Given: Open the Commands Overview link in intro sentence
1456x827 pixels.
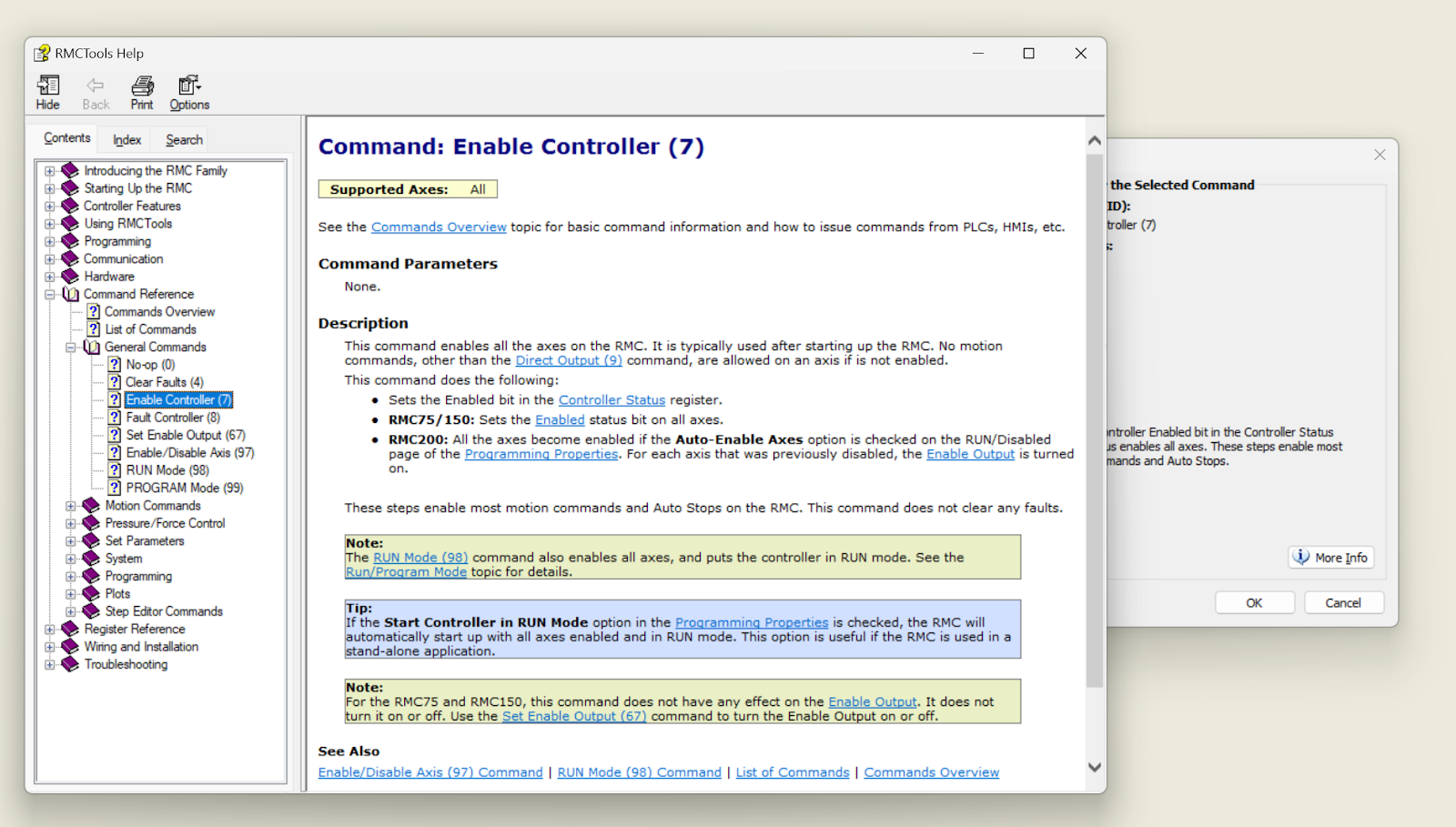Looking at the screenshot, I should (439, 227).
